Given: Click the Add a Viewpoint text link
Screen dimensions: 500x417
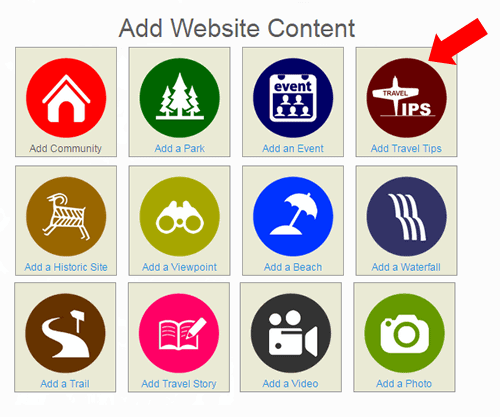Looking at the screenshot, I should tap(179, 267).
